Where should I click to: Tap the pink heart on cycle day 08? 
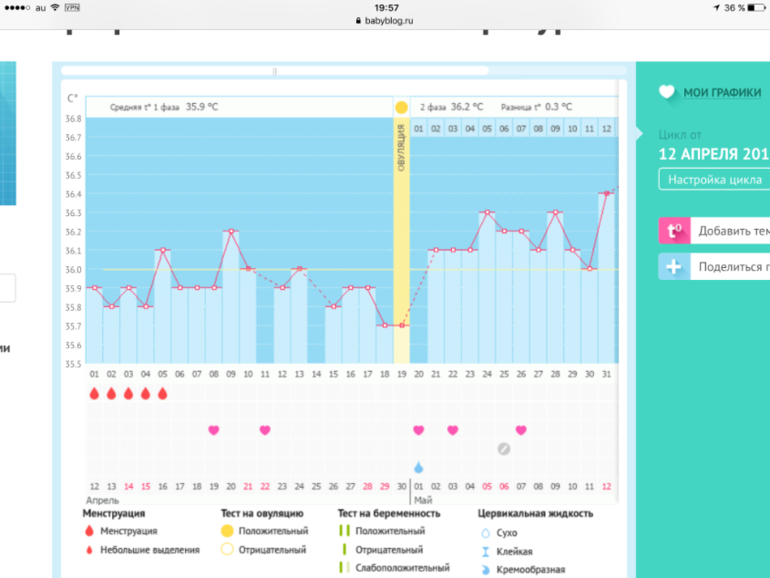213,430
